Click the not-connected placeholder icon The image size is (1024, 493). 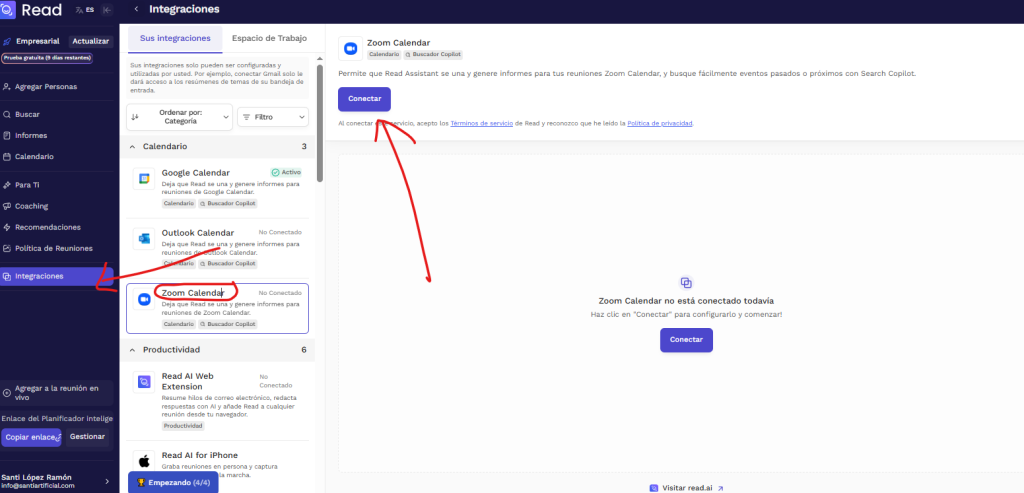coord(686,283)
